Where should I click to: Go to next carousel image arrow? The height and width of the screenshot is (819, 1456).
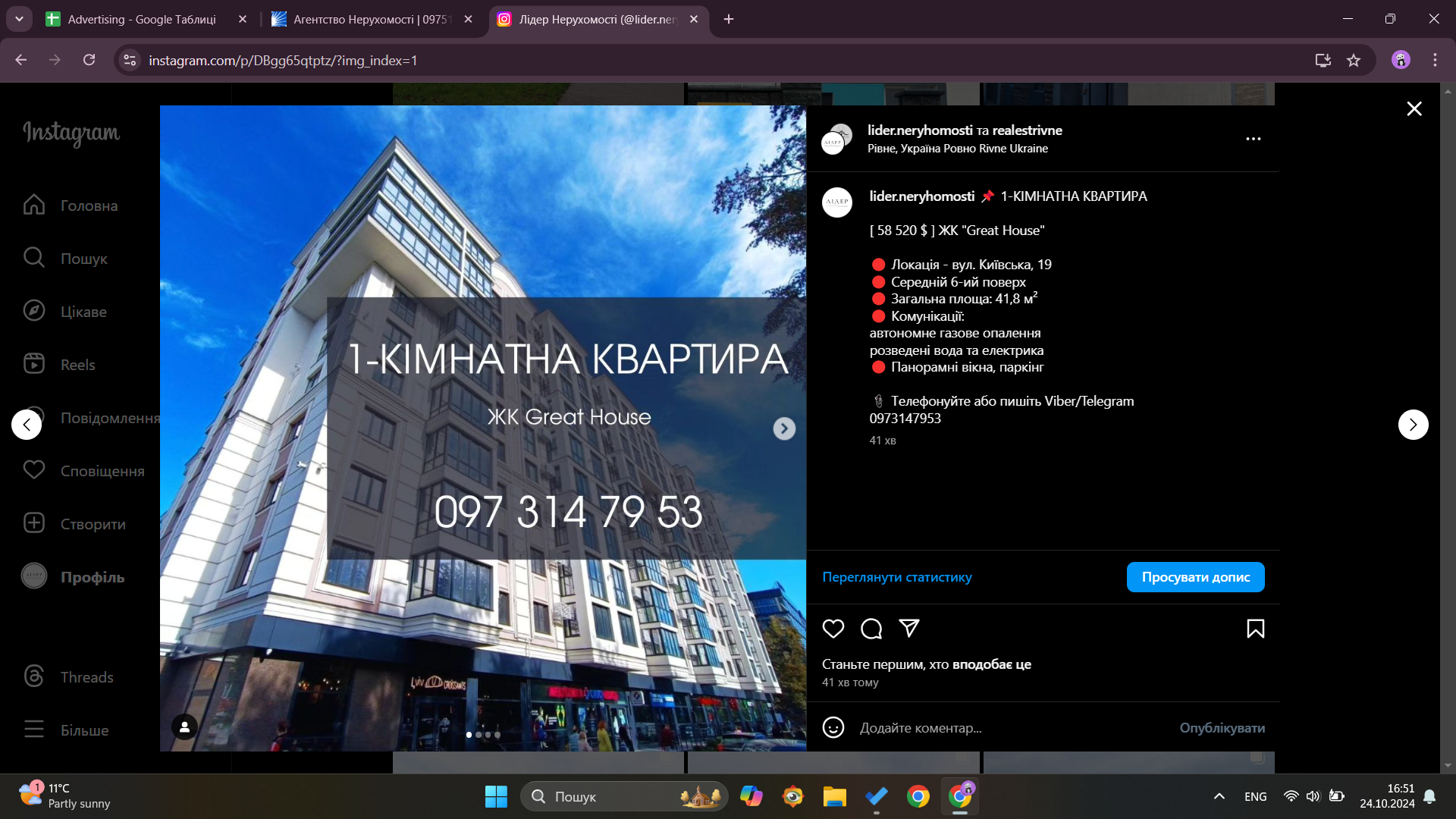point(784,428)
